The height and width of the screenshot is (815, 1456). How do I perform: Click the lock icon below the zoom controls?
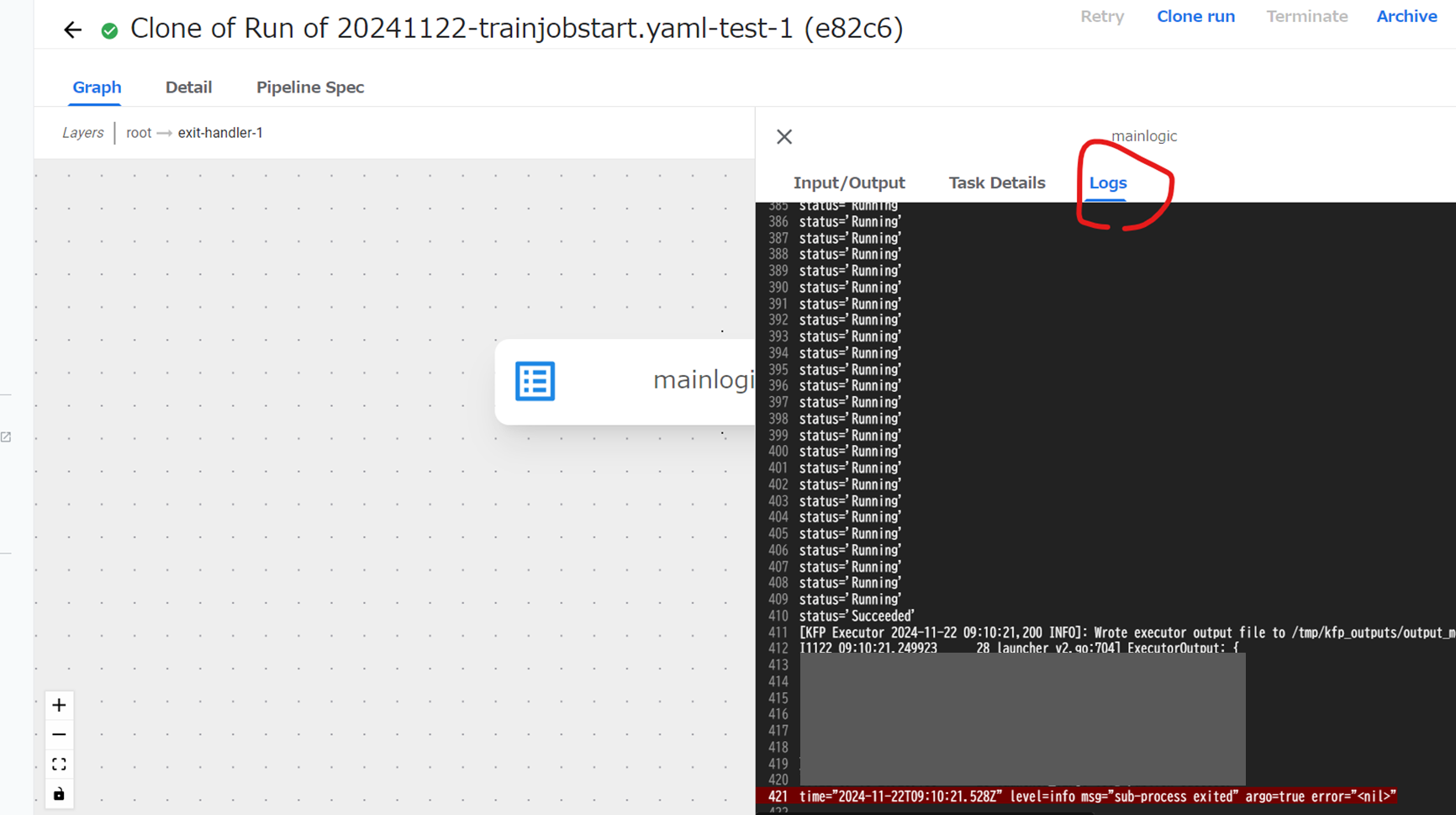coord(59,793)
